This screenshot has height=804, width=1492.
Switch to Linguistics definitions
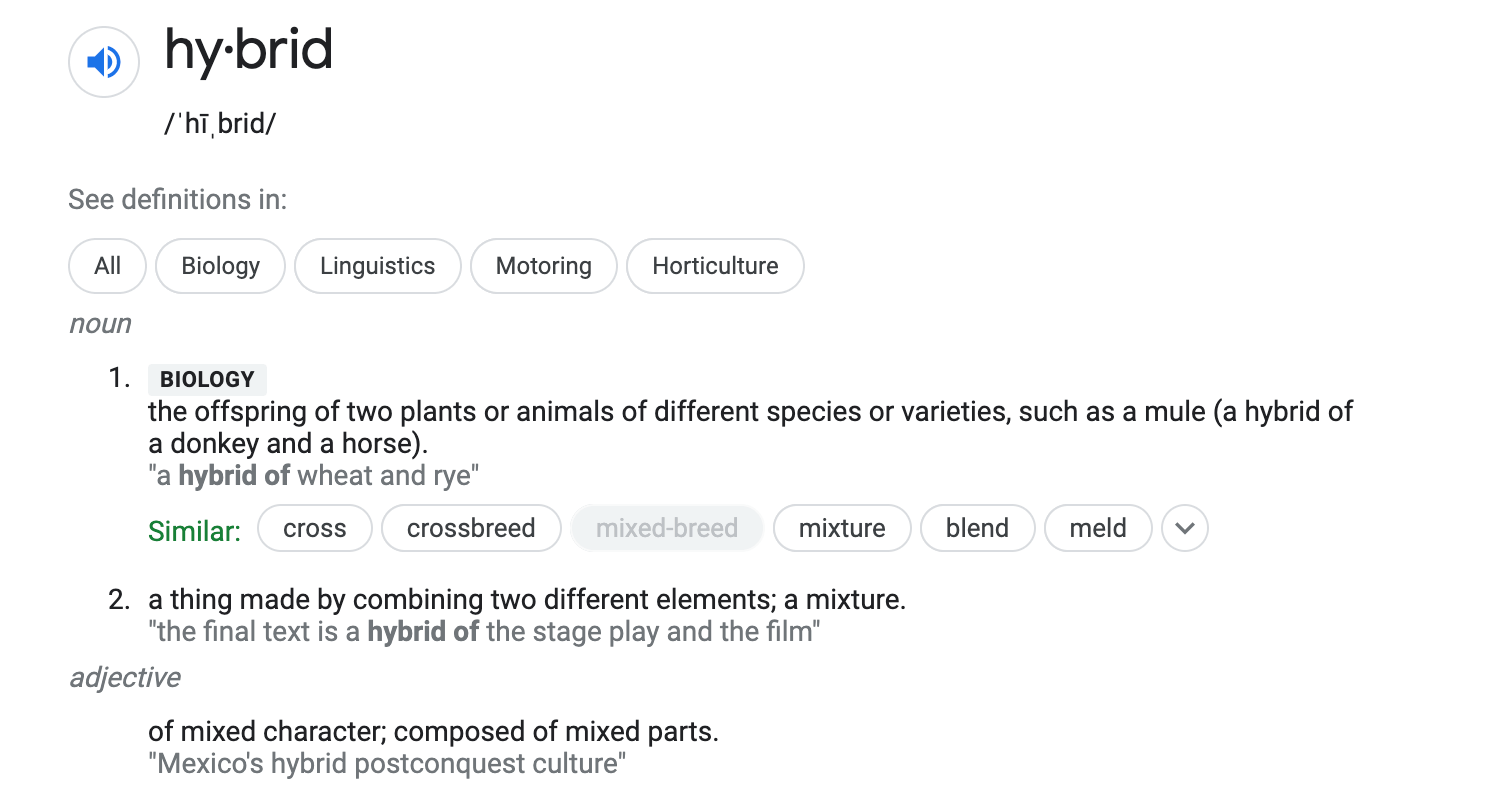[377, 266]
